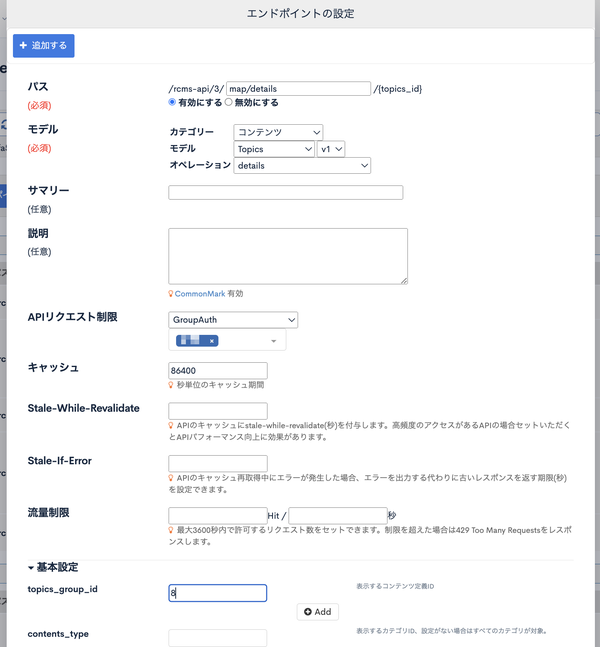Focus the path input containing map/details
This screenshot has height=647, width=600.
click(x=298, y=89)
